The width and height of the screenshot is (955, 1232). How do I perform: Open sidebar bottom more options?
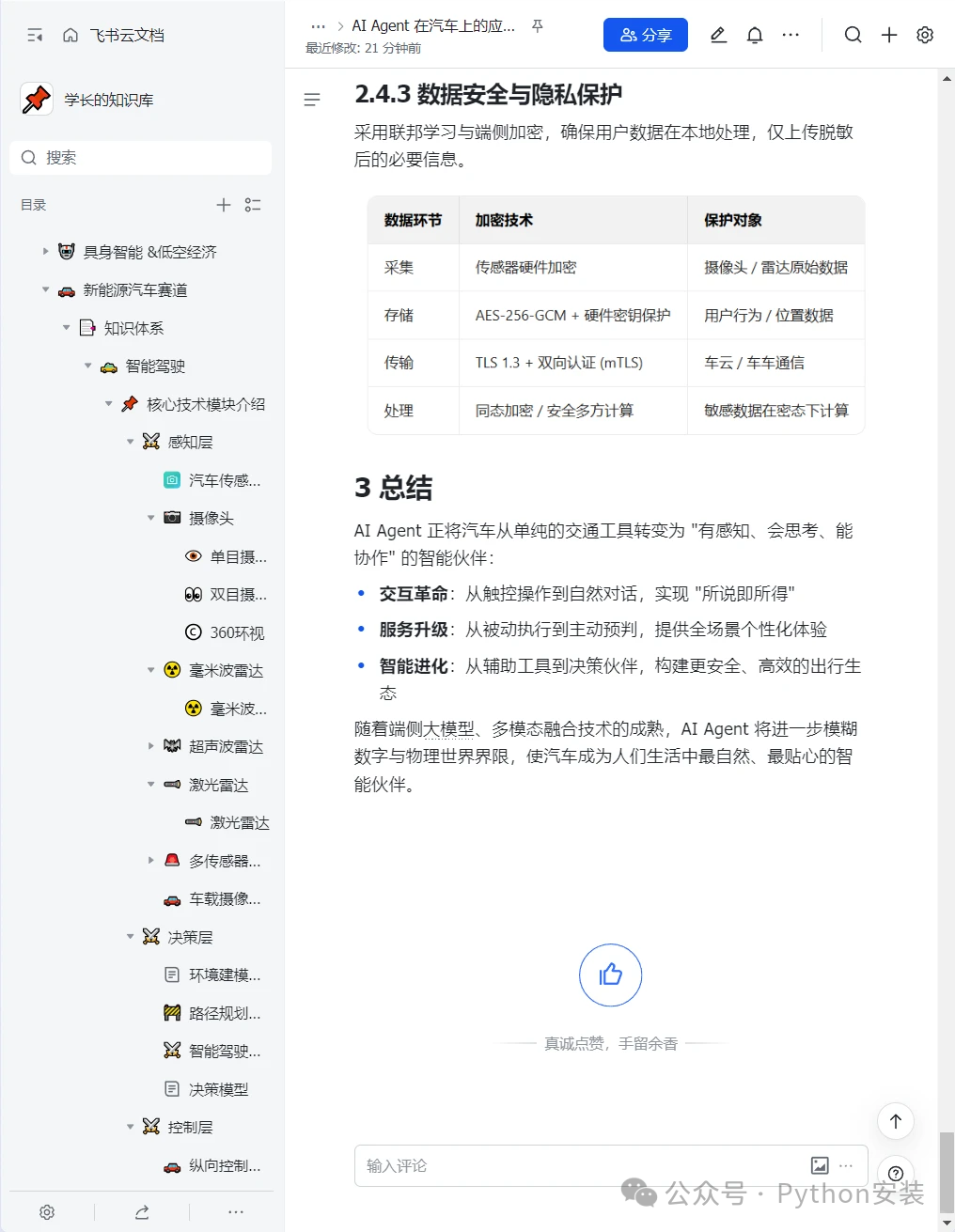[x=236, y=1212]
